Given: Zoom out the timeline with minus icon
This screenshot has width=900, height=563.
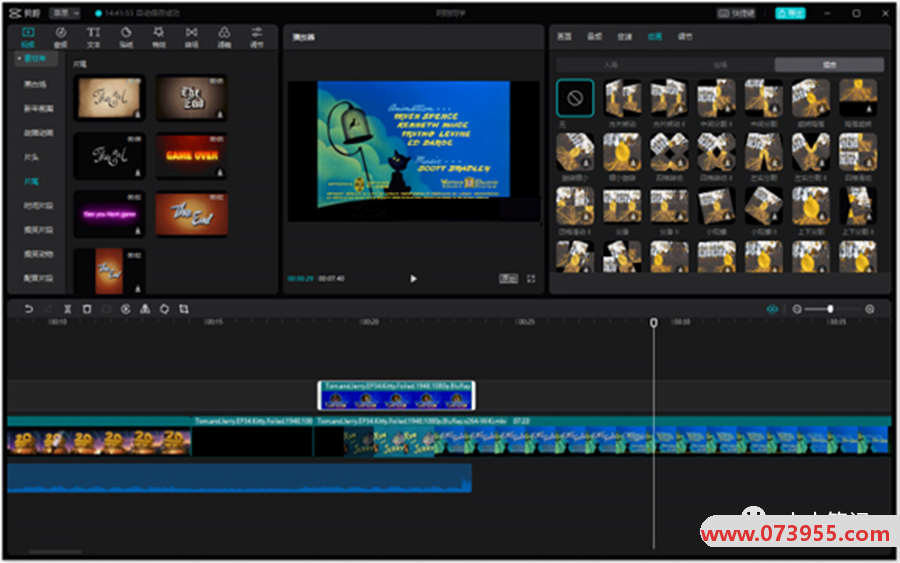Looking at the screenshot, I should pos(797,309).
